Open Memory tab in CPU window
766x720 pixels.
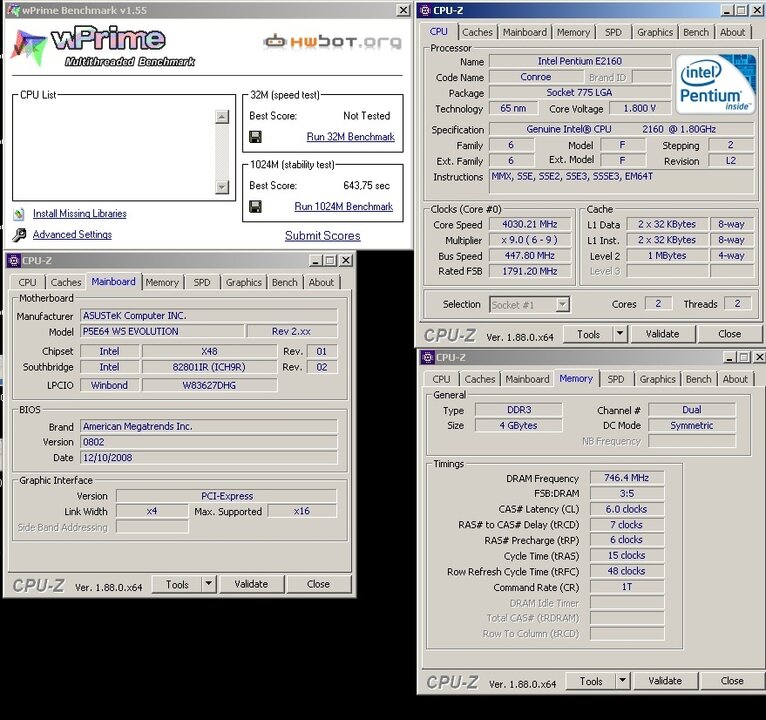tap(573, 33)
